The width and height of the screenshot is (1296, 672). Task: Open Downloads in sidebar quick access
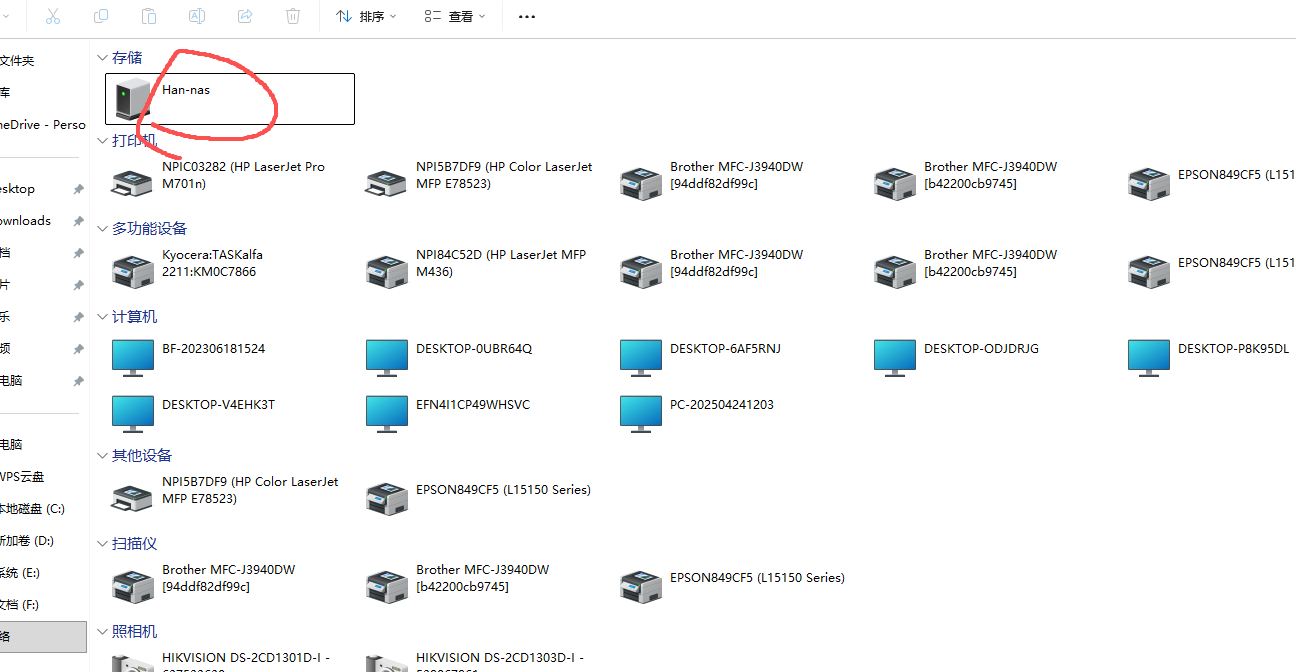(x=43, y=221)
